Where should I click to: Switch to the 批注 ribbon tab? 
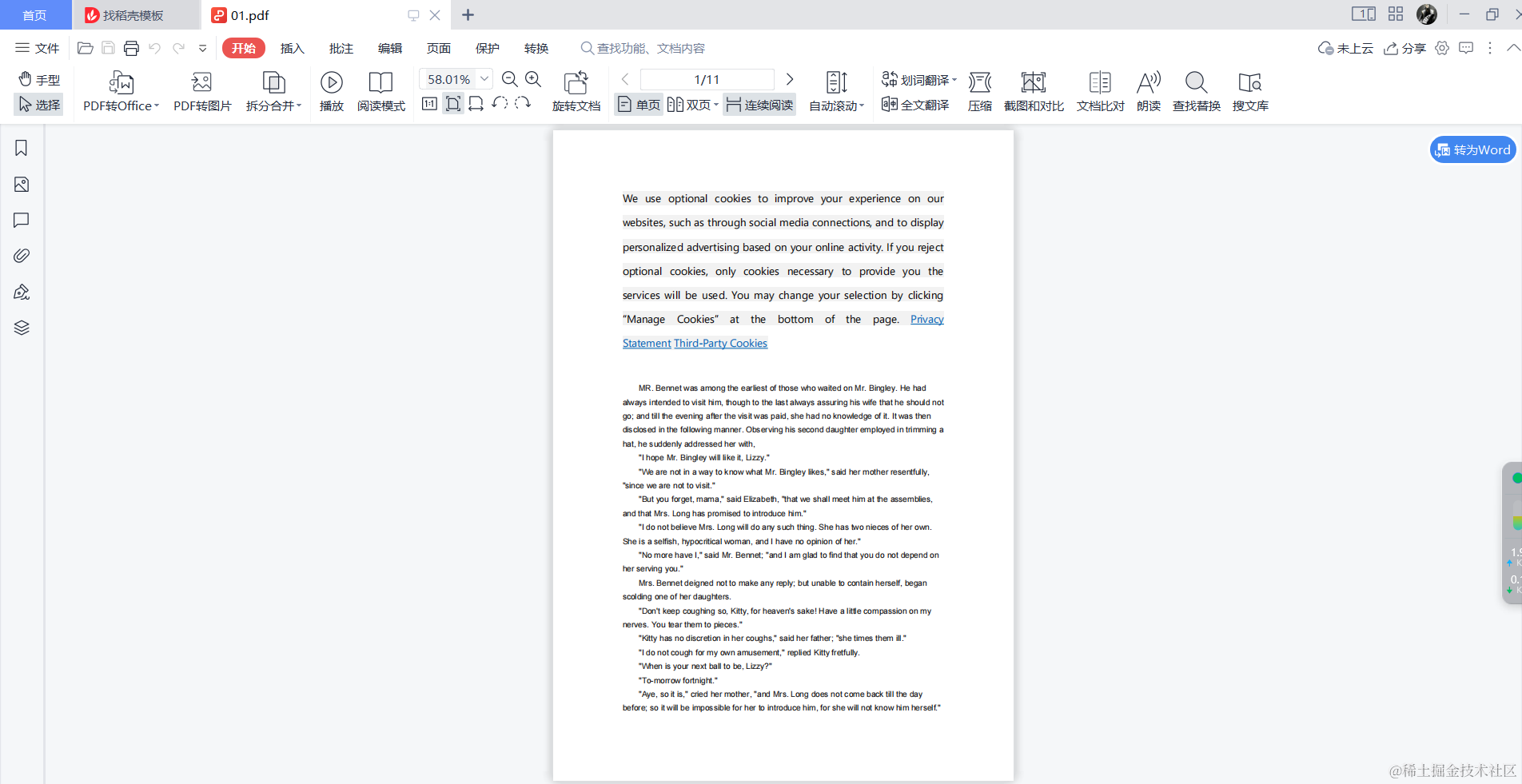coord(341,48)
